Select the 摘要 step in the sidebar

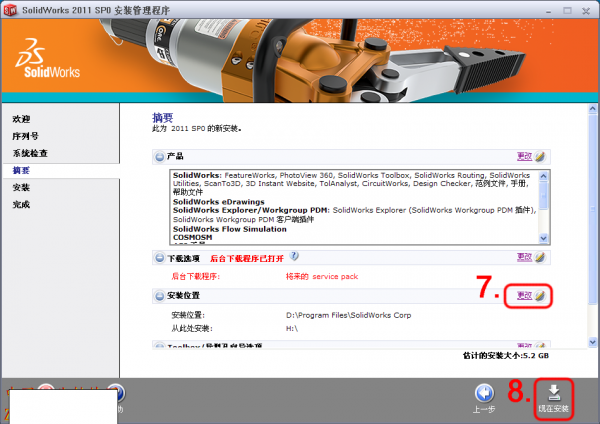pos(21,170)
